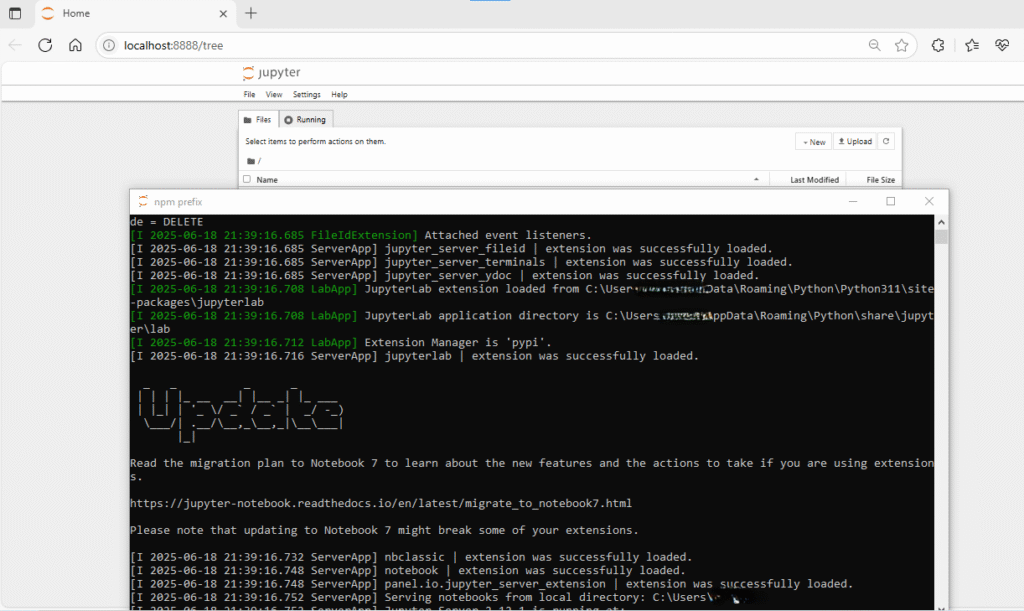Click the address bar localhost:8888/tree
This screenshot has height=611, width=1024.
tap(174, 45)
